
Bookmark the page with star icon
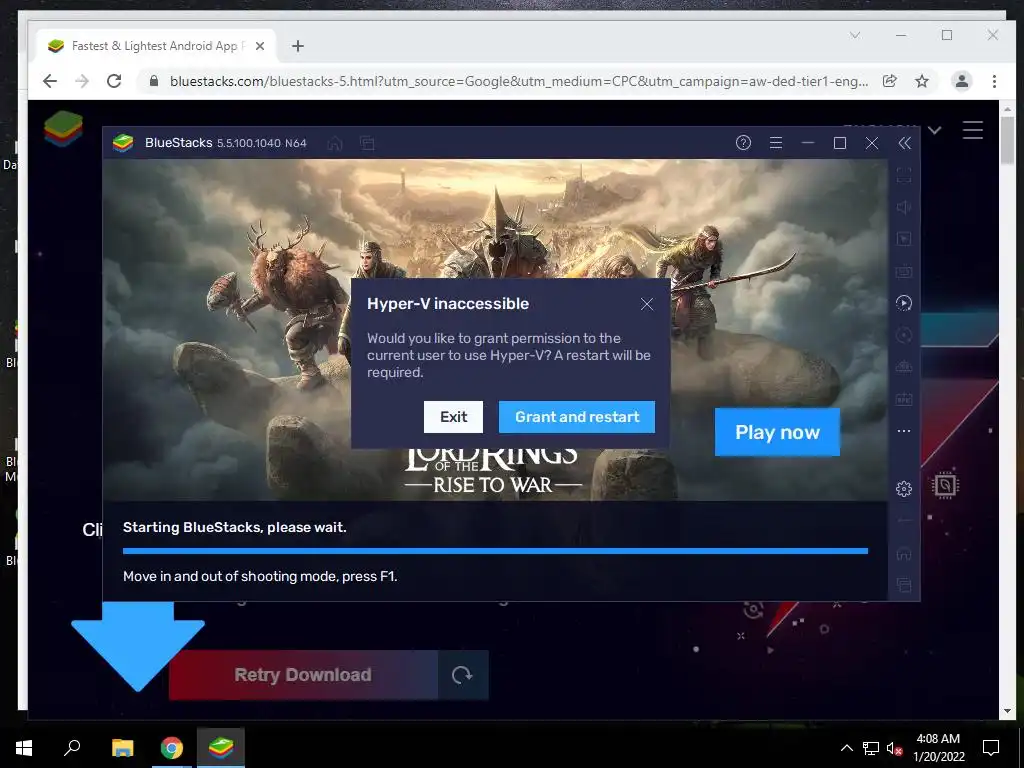(x=921, y=81)
